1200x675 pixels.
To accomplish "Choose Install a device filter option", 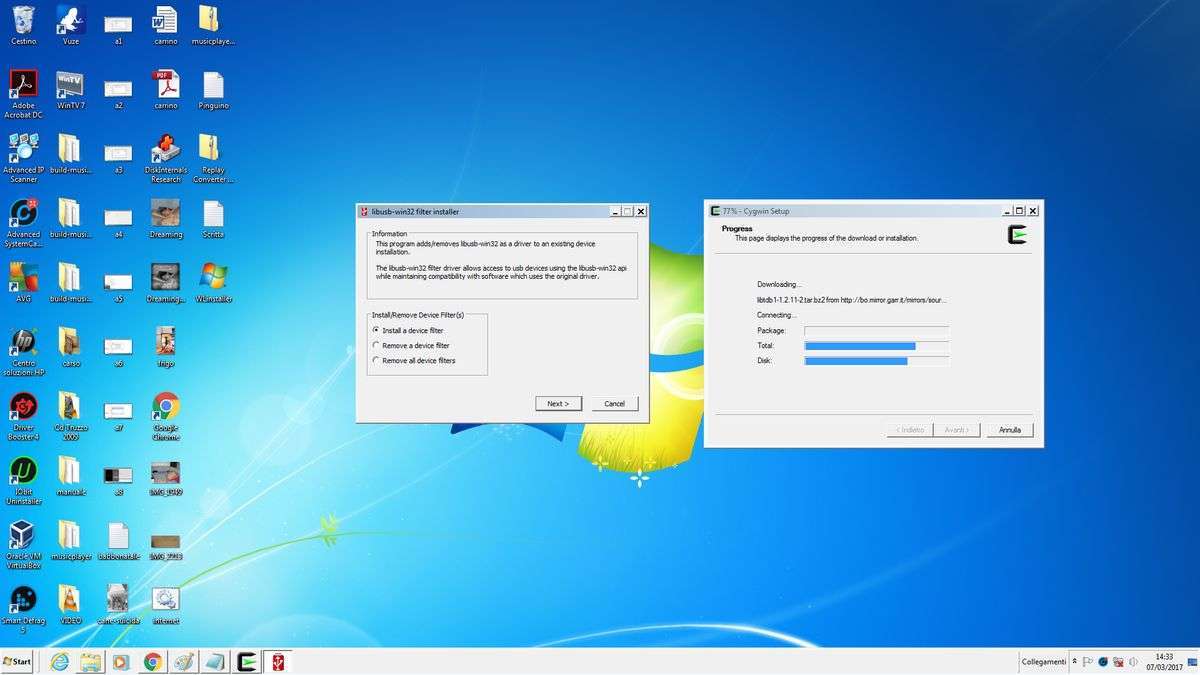I will click(407, 330).
